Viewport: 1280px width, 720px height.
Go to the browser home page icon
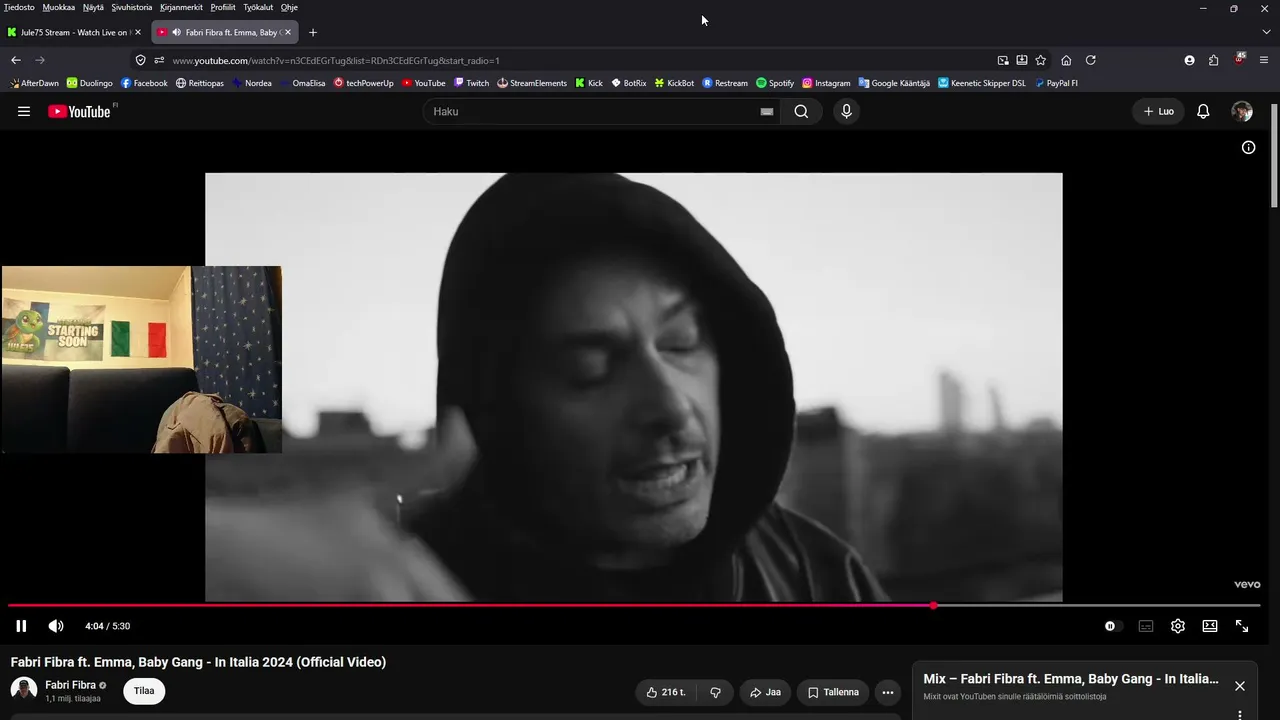coord(1066,60)
